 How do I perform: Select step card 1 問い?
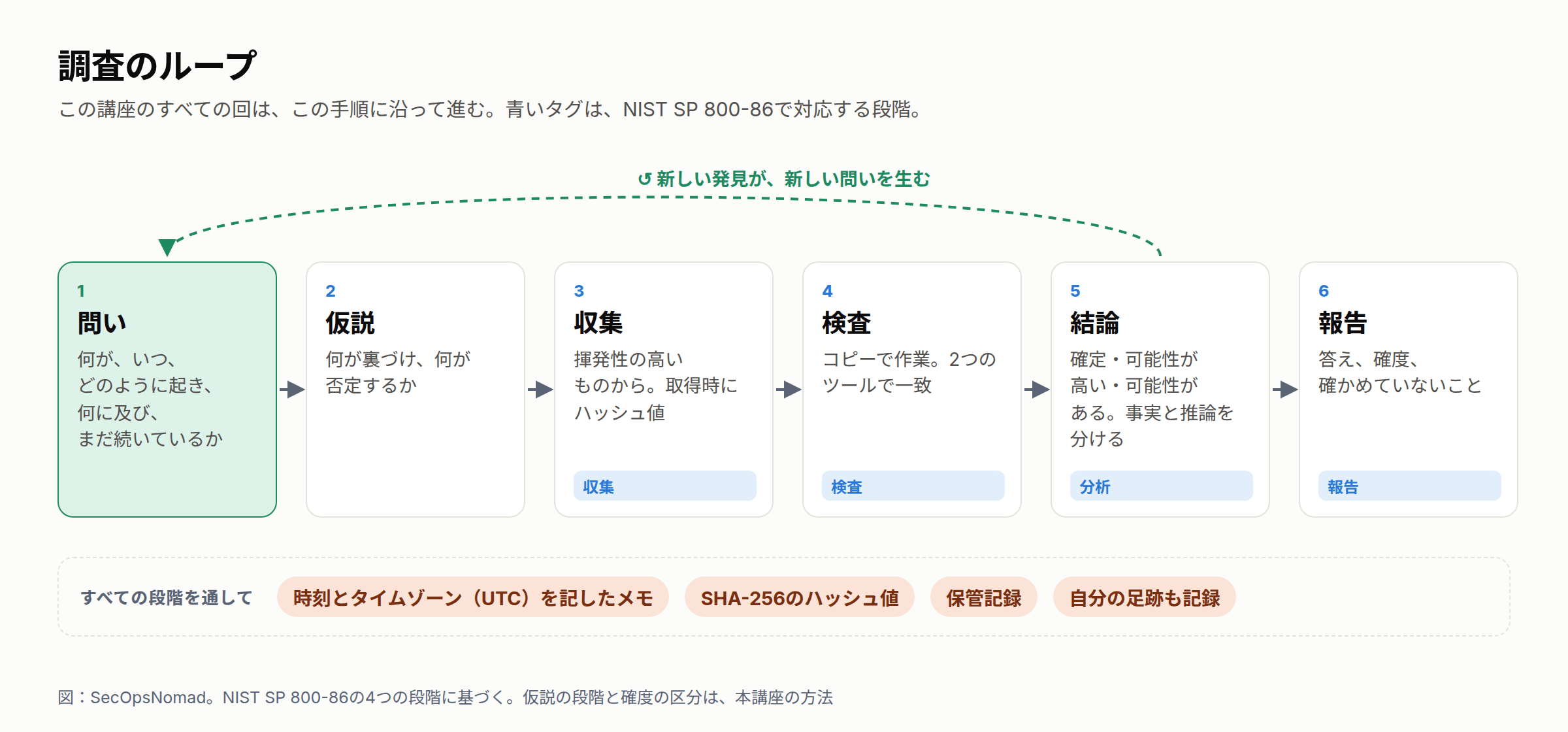tap(167, 390)
